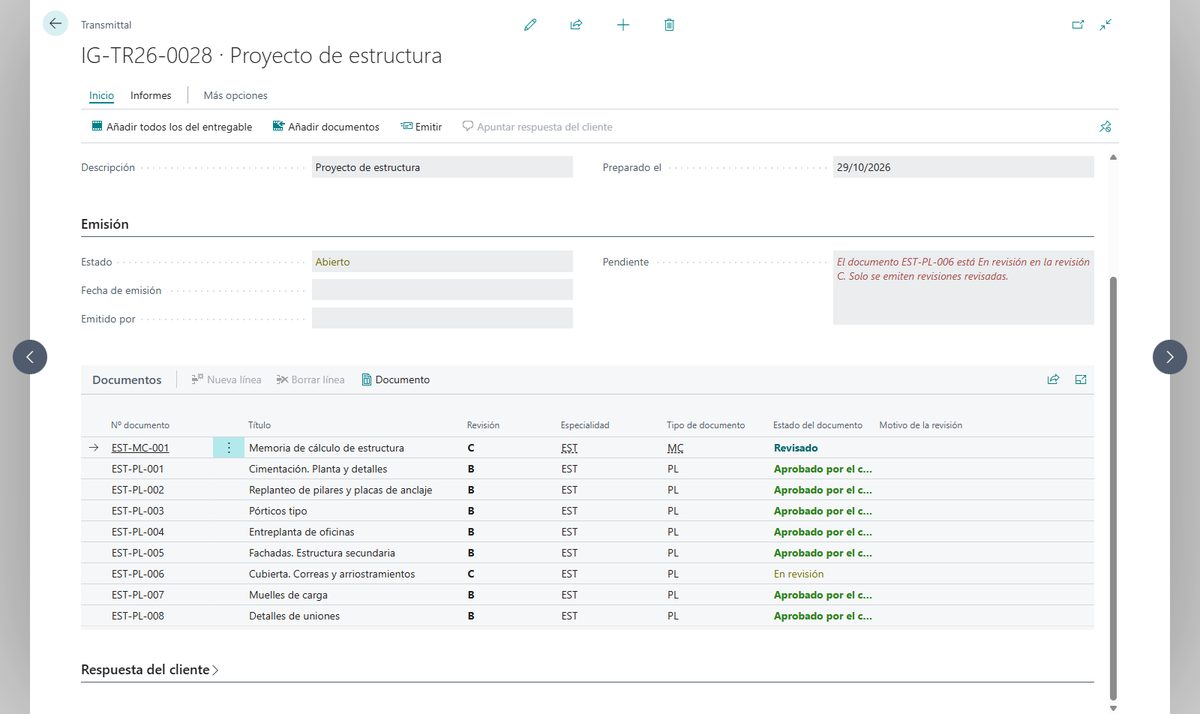This screenshot has width=1200, height=714.
Task: Open row menu for EST-MC-001
Action: (x=228, y=448)
